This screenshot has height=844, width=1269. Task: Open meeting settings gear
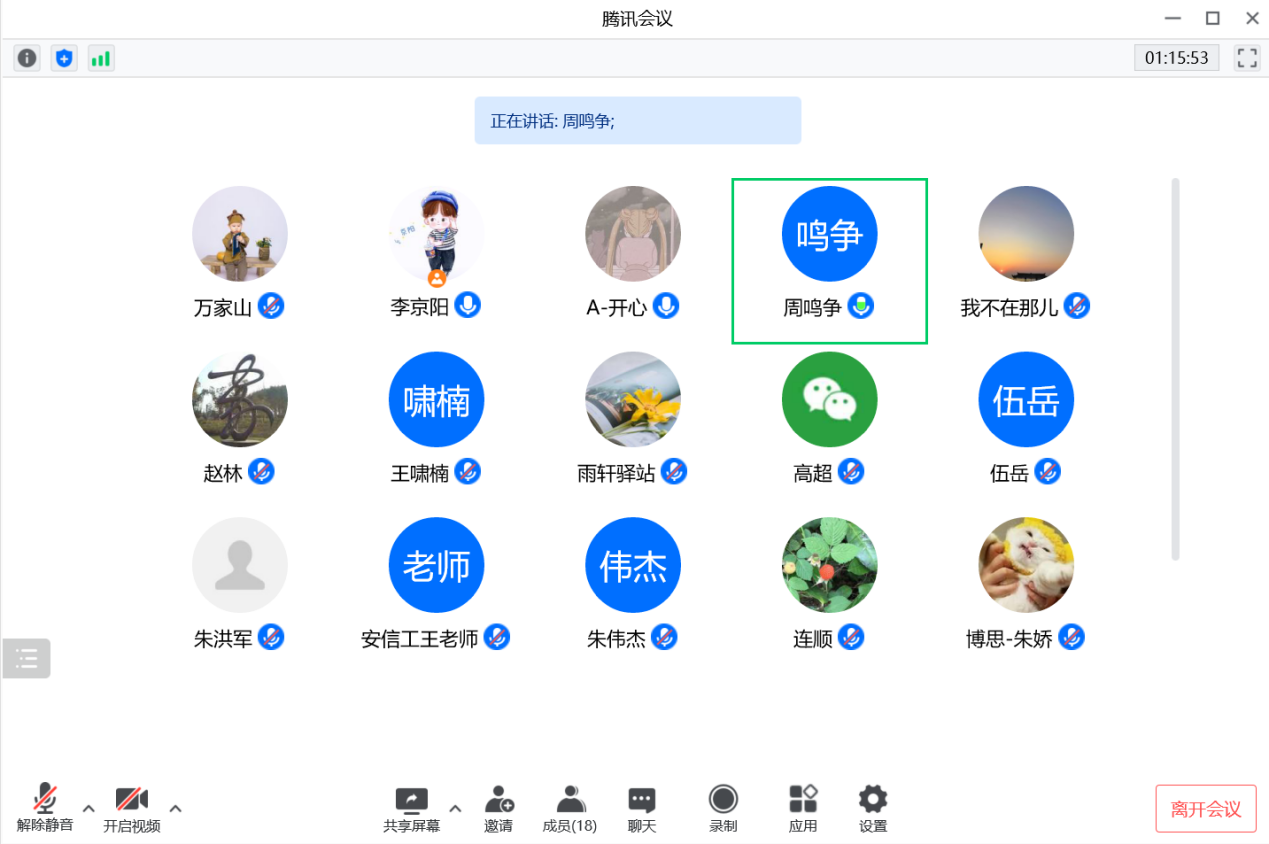coord(872,808)
